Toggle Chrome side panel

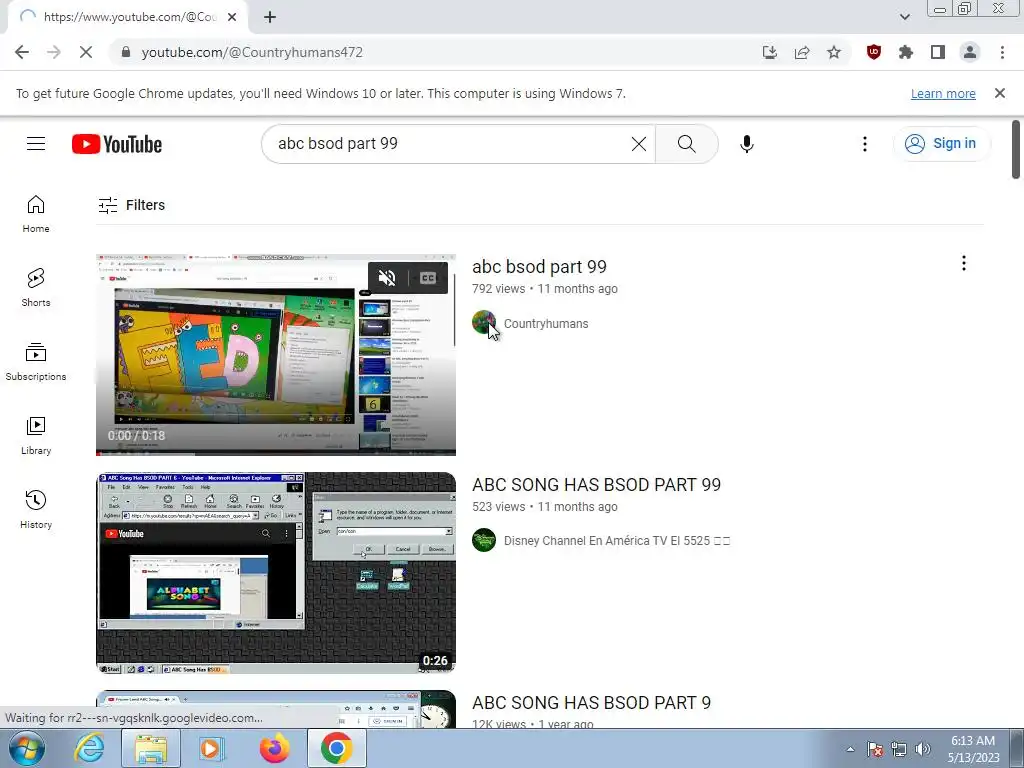[x=938, y=52]
